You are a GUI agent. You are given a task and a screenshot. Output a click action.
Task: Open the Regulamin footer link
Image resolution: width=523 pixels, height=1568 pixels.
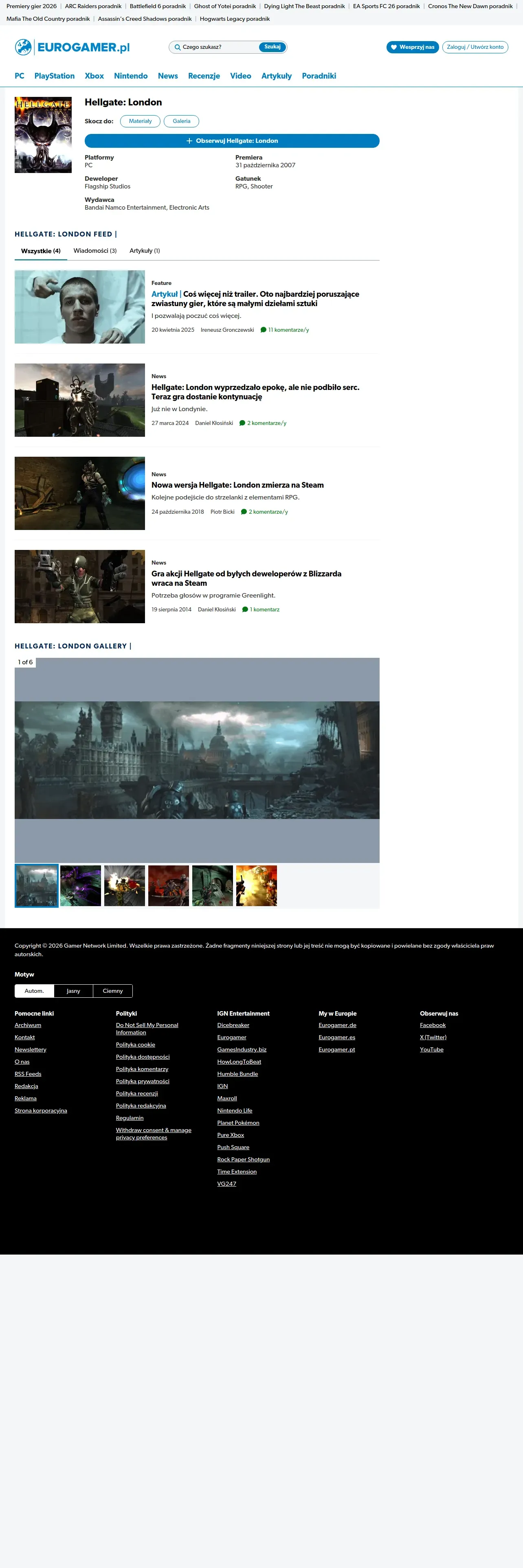130,1117
